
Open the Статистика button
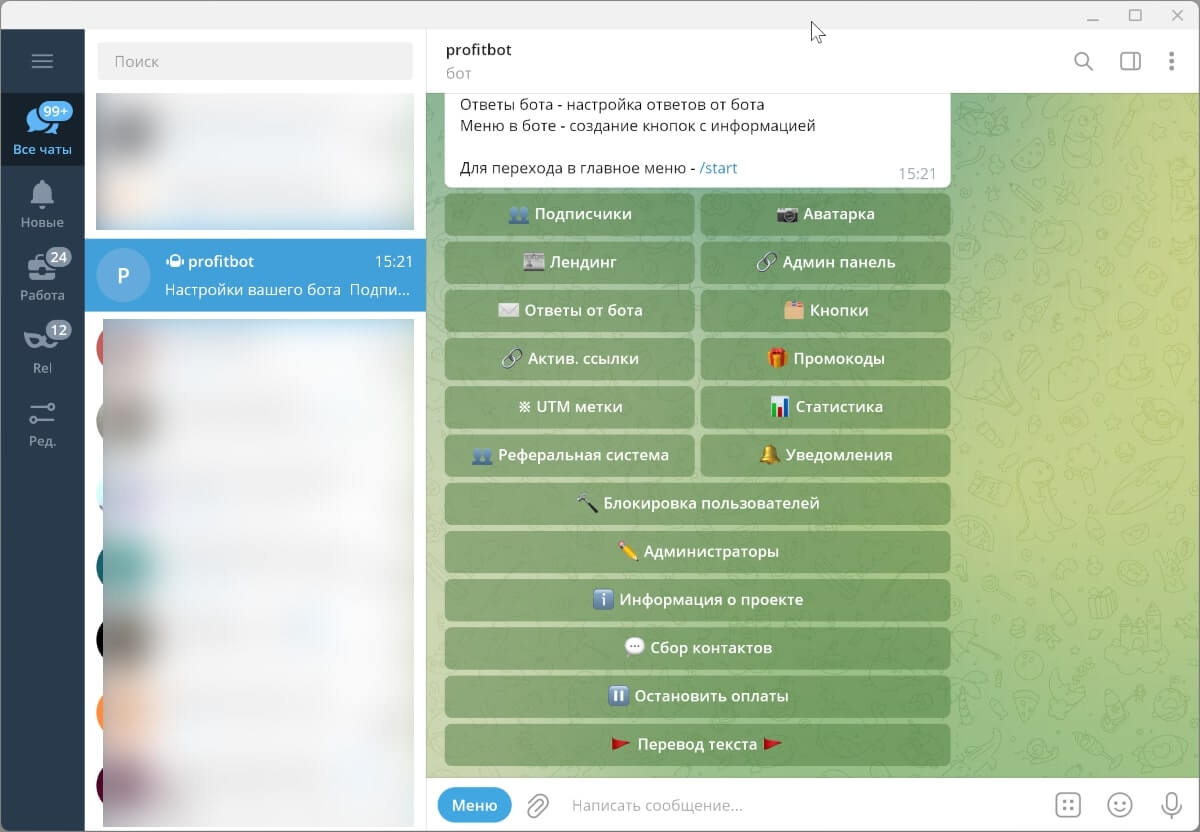click(825, 407)
